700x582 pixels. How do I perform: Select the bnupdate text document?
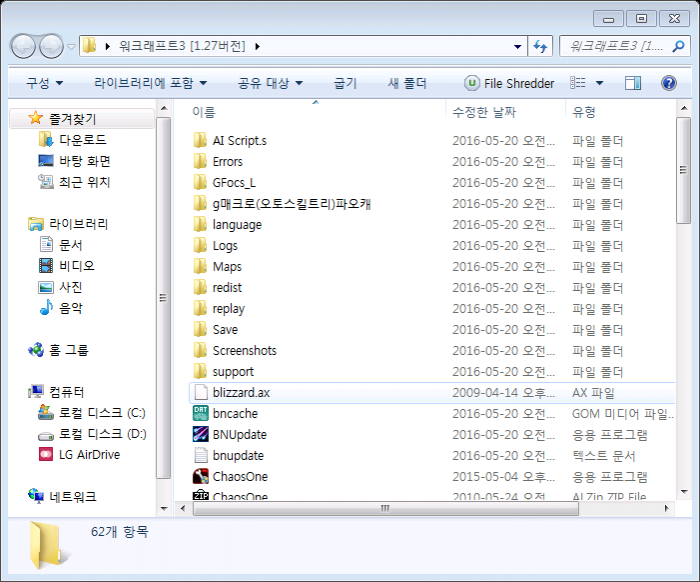pos(238,455)
